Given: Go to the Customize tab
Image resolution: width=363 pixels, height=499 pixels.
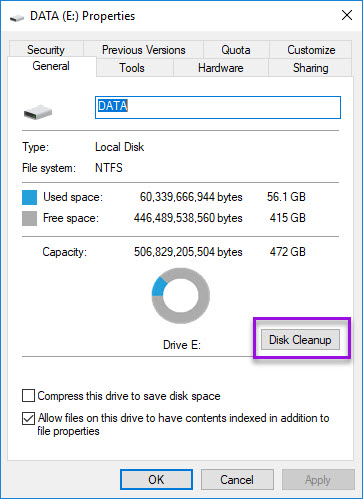Looking at the screenshot, I should pos(311,50).
